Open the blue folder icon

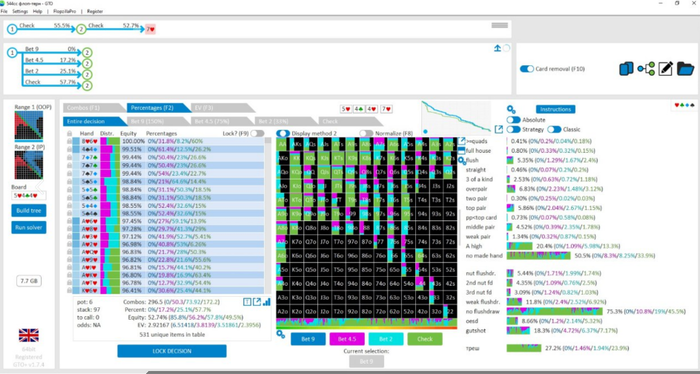[x=685, y=69]
